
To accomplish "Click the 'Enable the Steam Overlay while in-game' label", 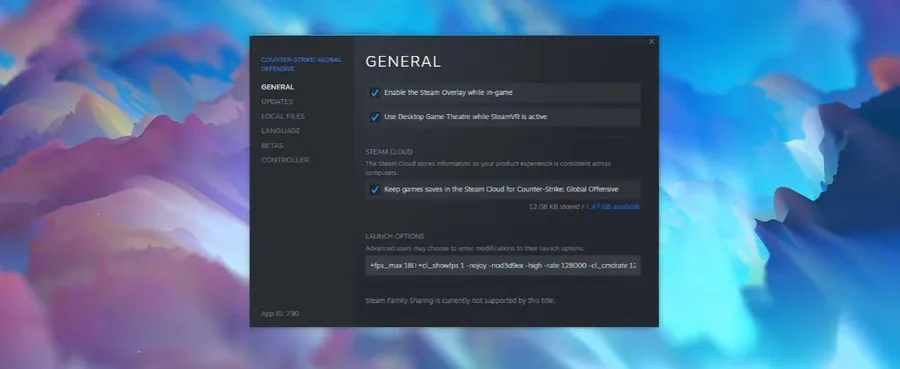I will [448, 92].
